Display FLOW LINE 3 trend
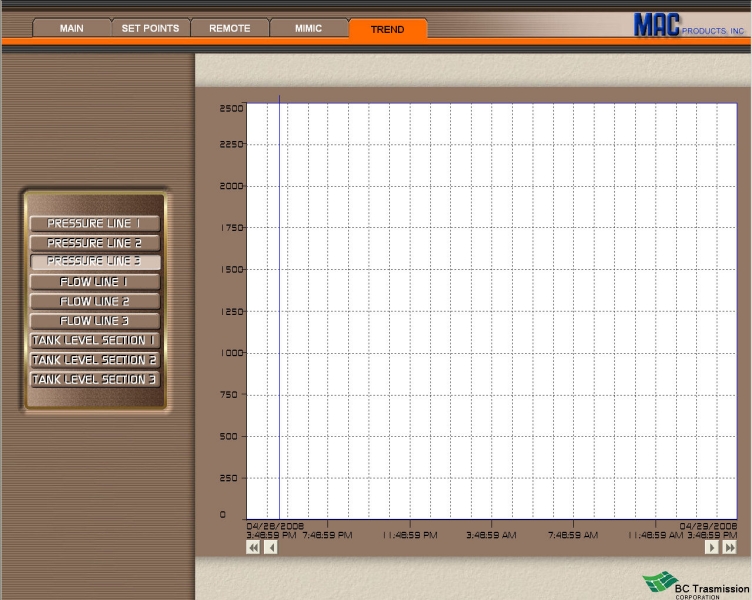Screen dimensions: 752x600 [94, 321]
